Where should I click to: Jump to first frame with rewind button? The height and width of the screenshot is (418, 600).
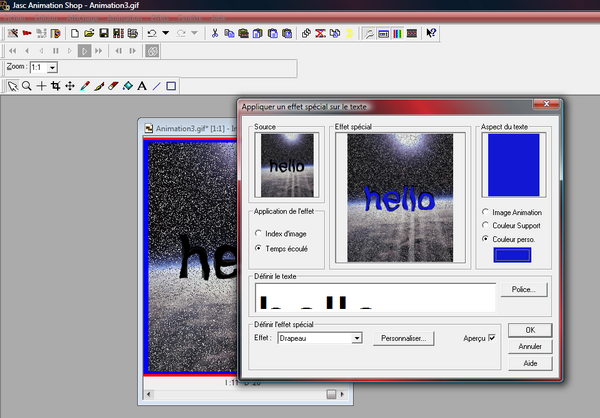13,51
